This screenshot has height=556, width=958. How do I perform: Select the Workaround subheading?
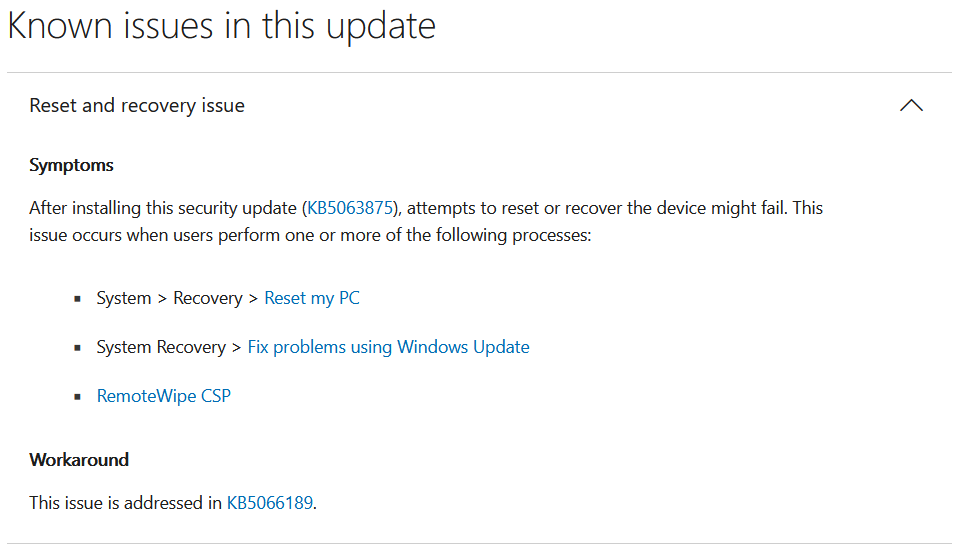pyautogui.click(x=79, y=460)
